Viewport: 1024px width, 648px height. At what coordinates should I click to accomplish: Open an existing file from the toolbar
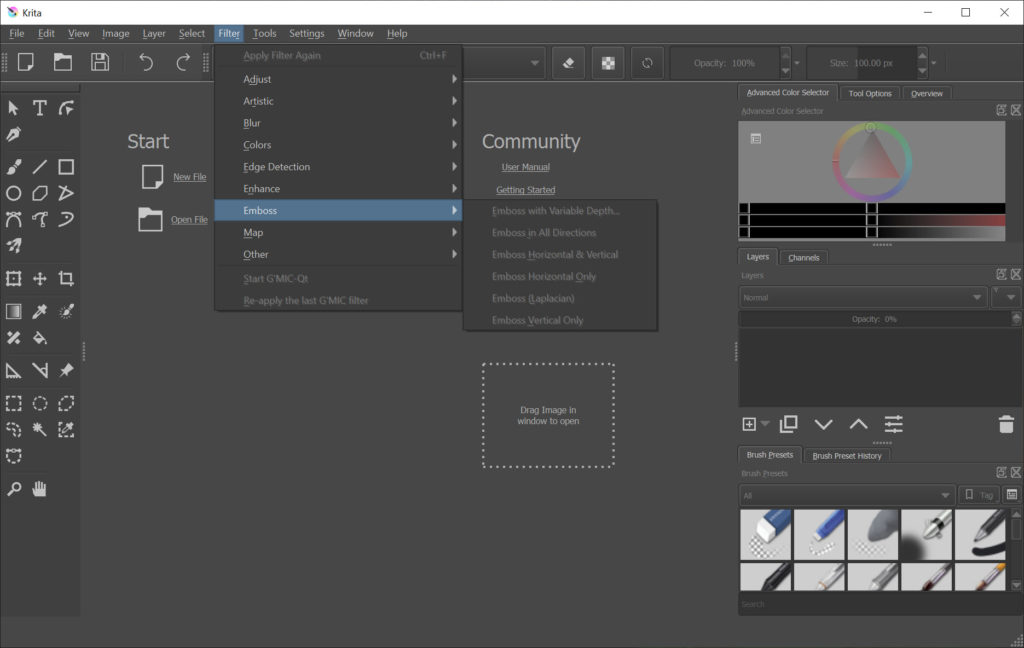(x=63, y=62)
